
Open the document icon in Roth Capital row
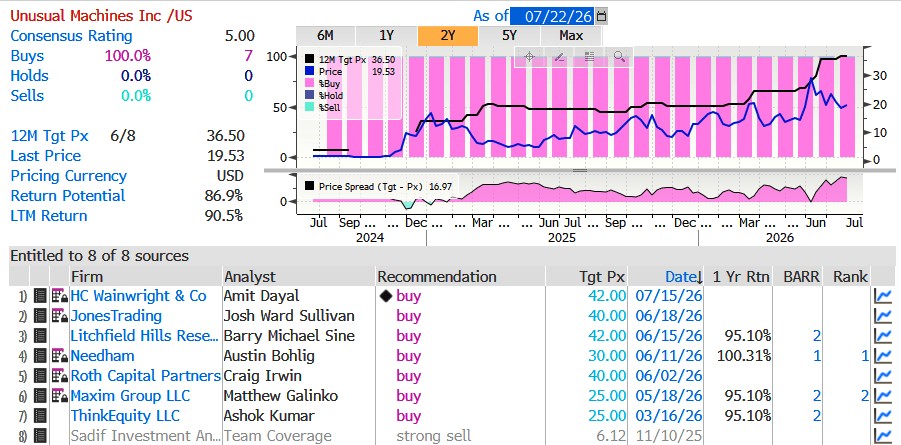coord(40,377)
